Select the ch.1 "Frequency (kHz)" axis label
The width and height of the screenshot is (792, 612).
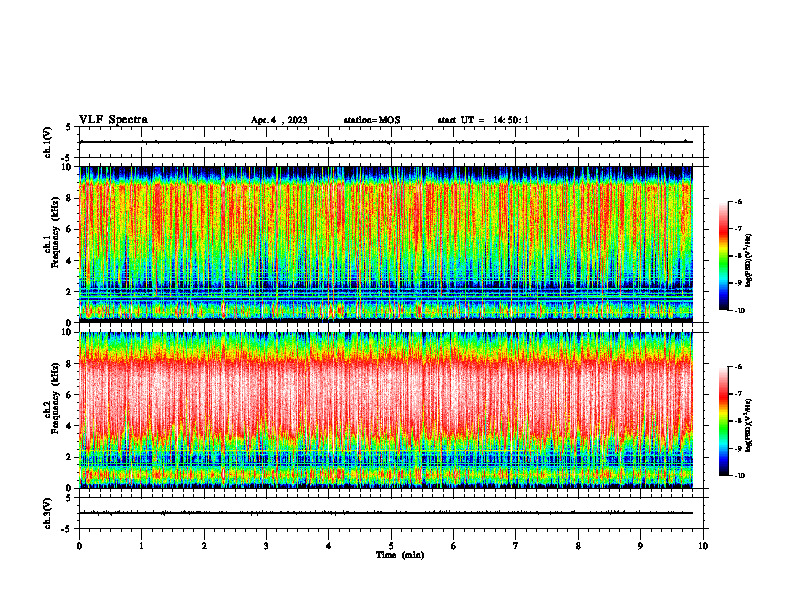55,232
